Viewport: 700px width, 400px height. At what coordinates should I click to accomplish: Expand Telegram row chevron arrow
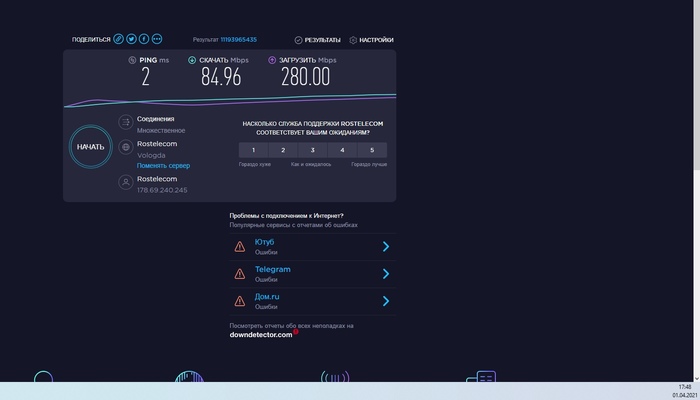(x=386, y=274)
